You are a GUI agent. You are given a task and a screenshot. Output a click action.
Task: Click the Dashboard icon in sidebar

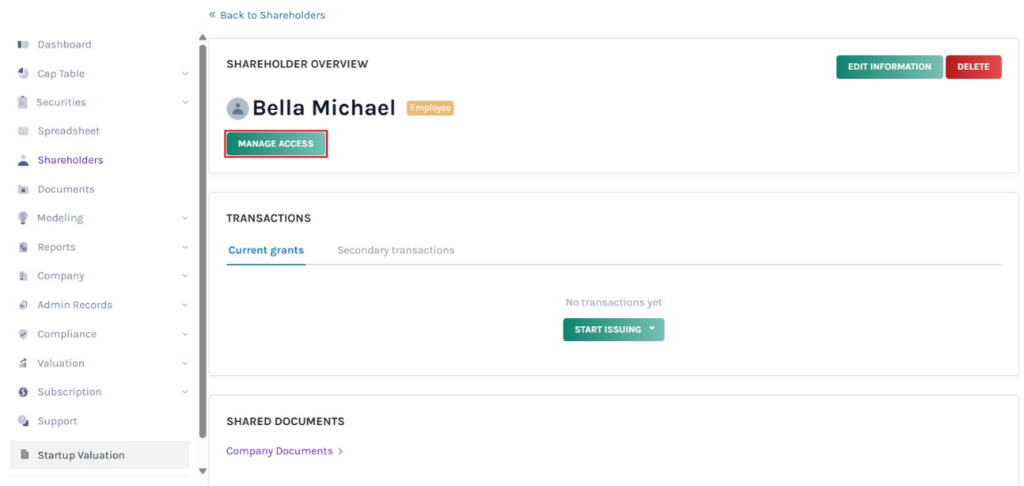coord(23,45)
